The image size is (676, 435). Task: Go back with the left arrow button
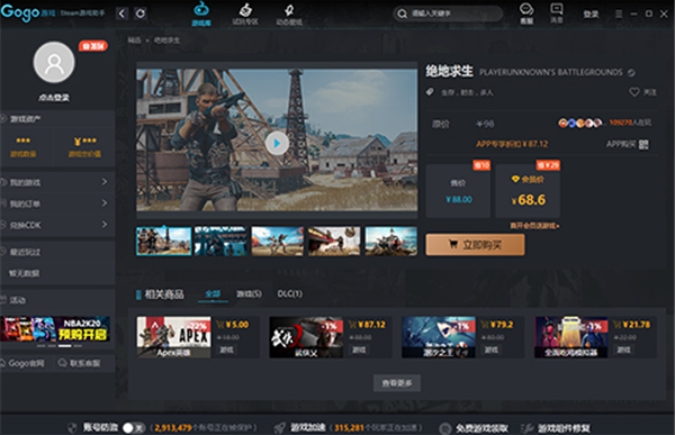pyautogui.click(x=122, y=13)
